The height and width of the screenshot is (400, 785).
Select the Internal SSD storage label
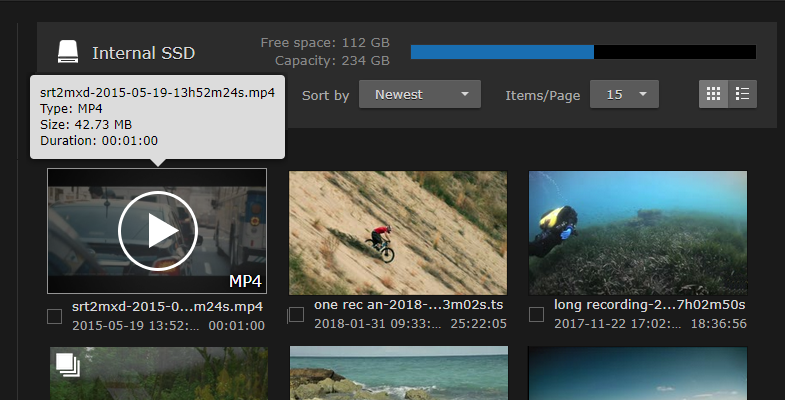pos(143,53)
